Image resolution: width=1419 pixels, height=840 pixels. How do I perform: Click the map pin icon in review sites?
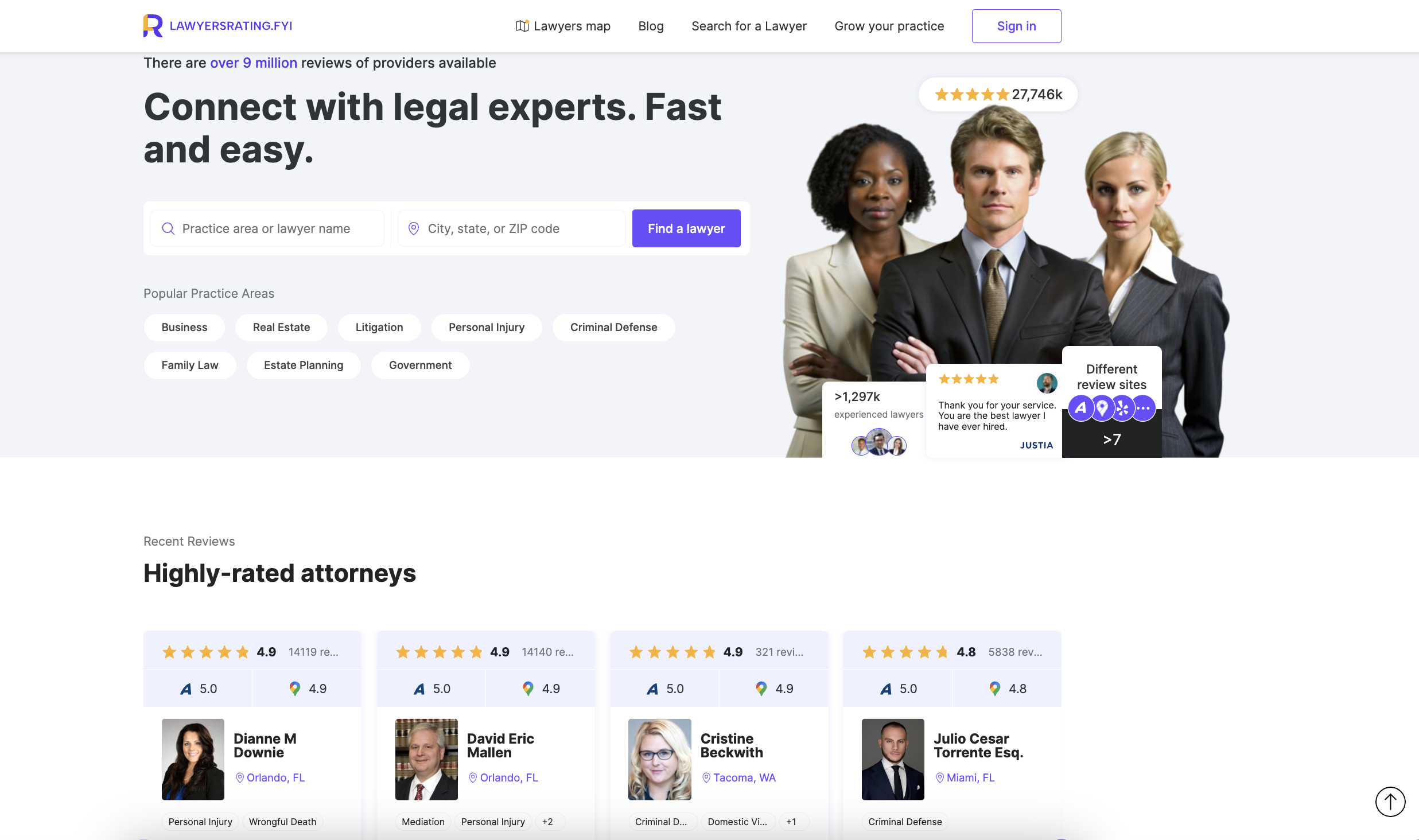pos(1102,408)
